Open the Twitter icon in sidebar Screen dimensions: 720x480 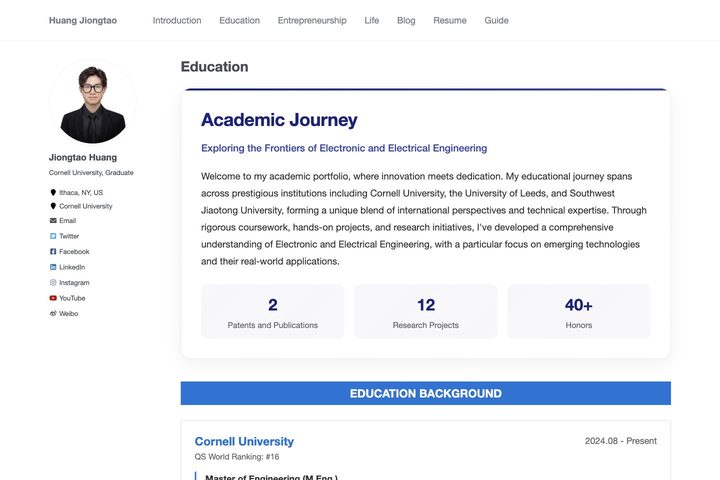pyautogui.click(x=53, y=236)
